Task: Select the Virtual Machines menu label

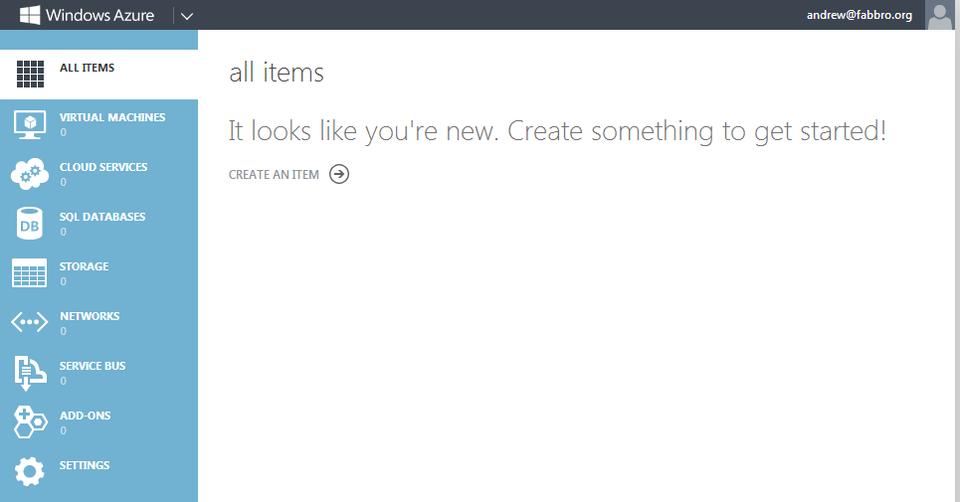Action: 112,117
